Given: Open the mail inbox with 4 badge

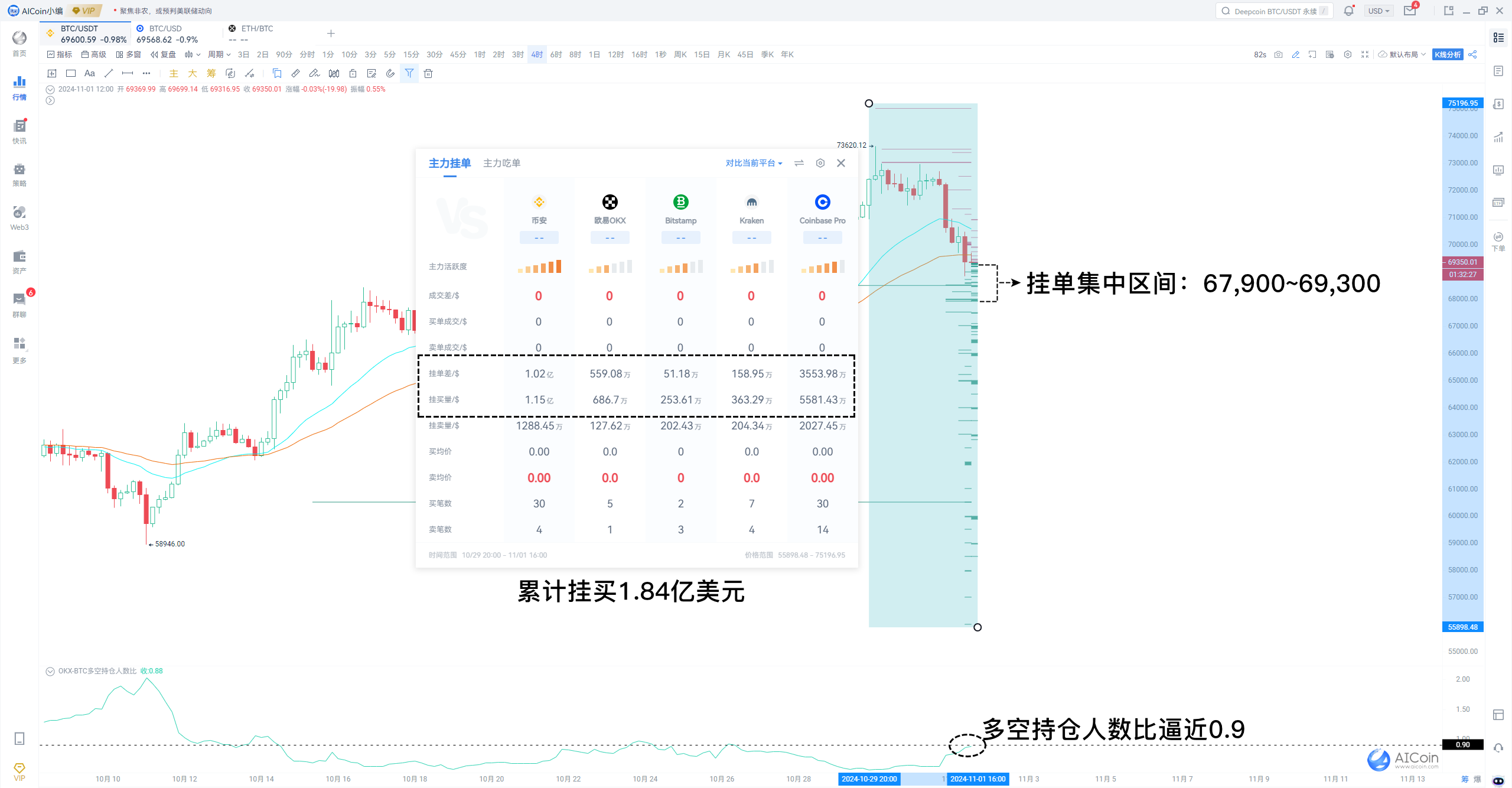Looking at the screenshot, I should (x=1410, y=11).
